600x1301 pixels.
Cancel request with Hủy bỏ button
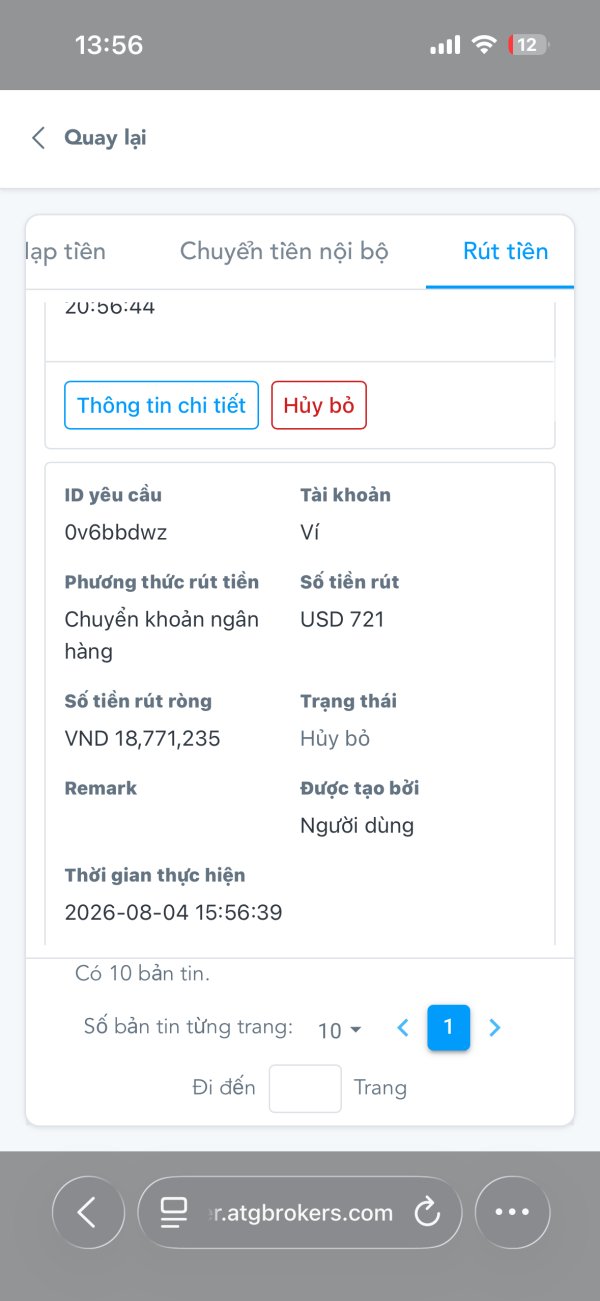(x=319, y=405)
